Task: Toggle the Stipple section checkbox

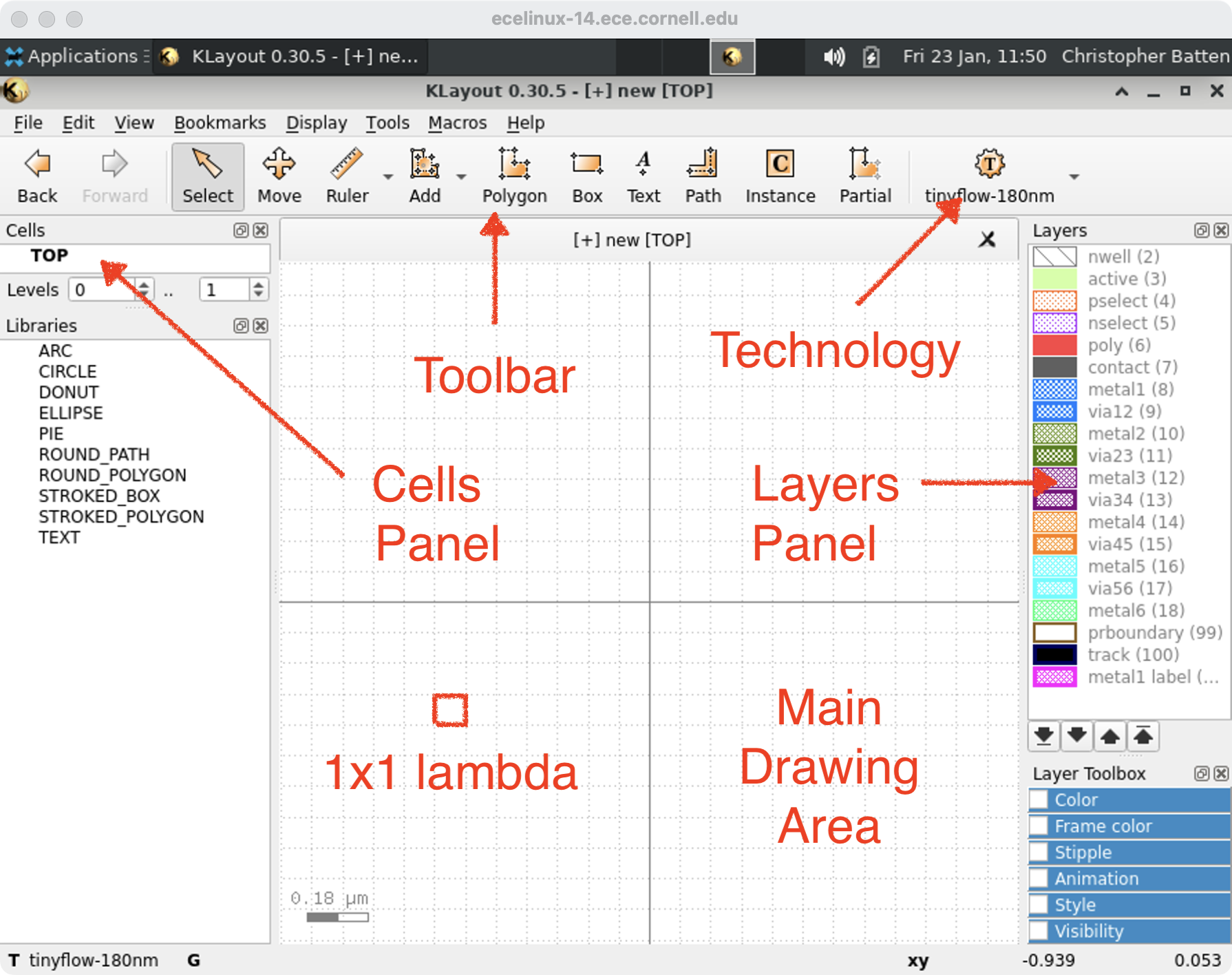Action: tap(1039, 852)
